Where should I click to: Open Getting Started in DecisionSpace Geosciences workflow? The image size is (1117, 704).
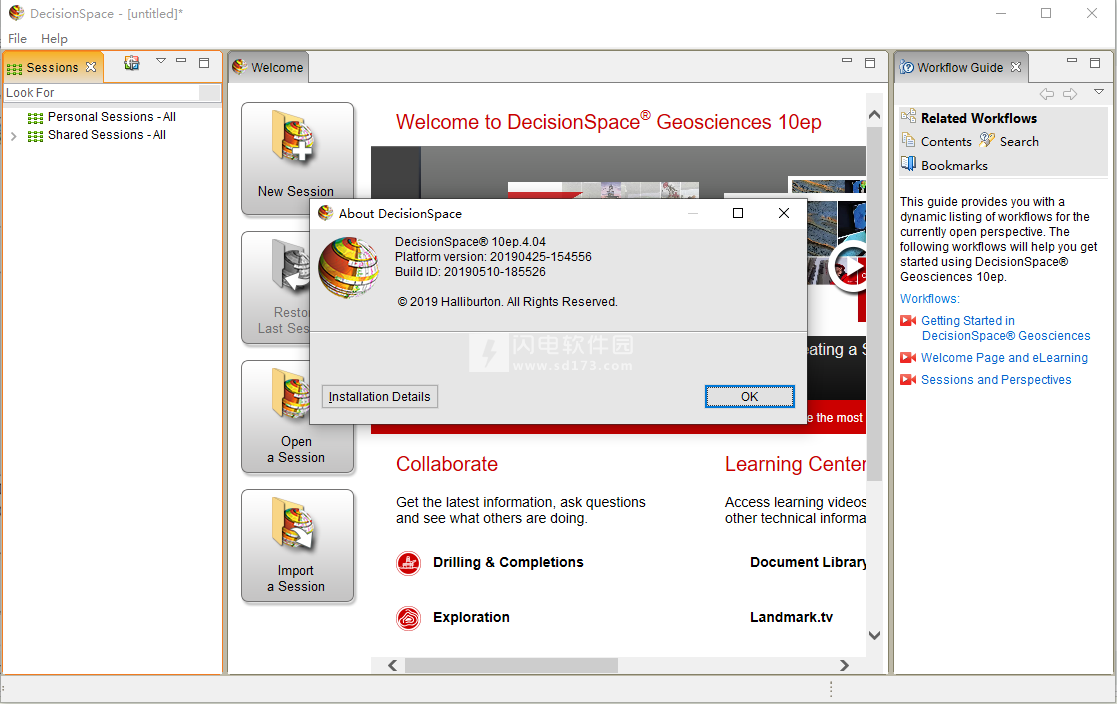(x=1005, y=328)
